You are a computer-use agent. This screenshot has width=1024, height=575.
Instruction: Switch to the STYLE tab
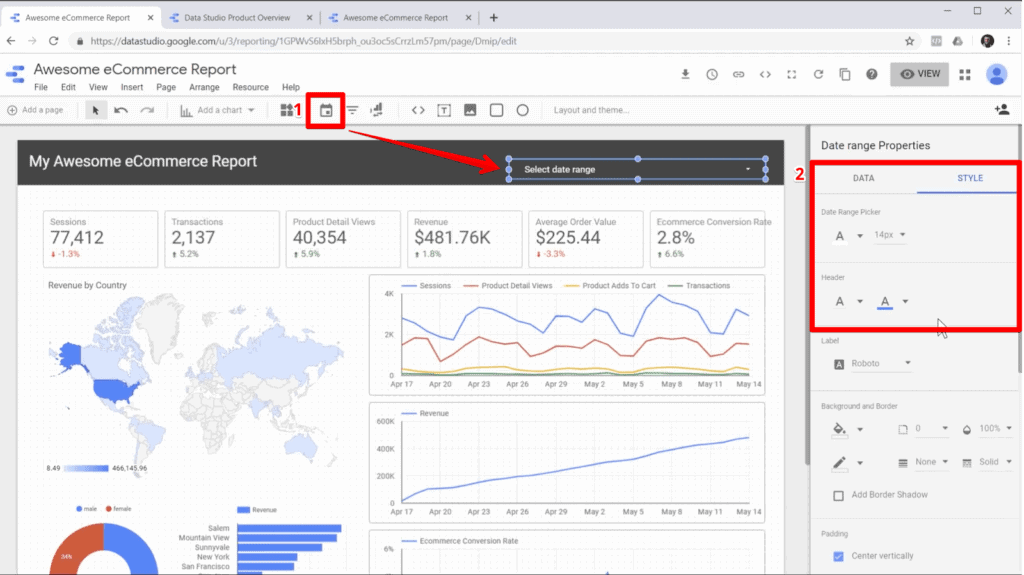pyautogui.click(x=970, y=178)
